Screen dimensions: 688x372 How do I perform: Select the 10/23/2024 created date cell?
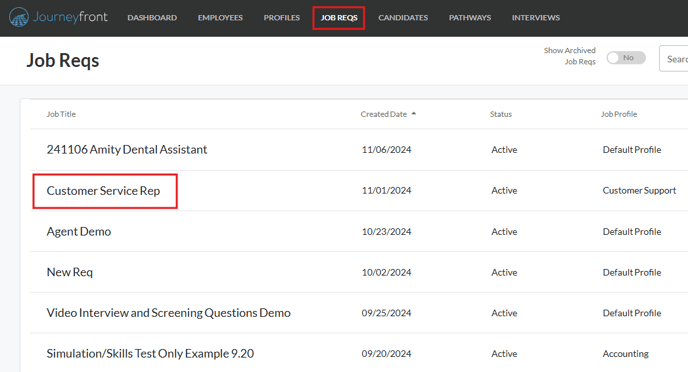386,232
